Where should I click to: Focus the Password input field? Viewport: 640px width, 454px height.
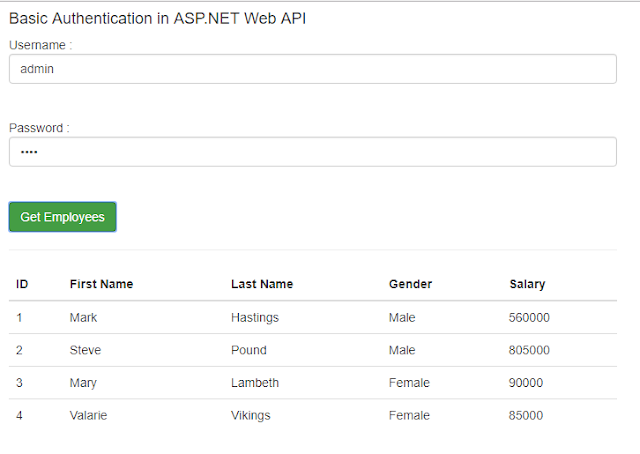point(313,152)
